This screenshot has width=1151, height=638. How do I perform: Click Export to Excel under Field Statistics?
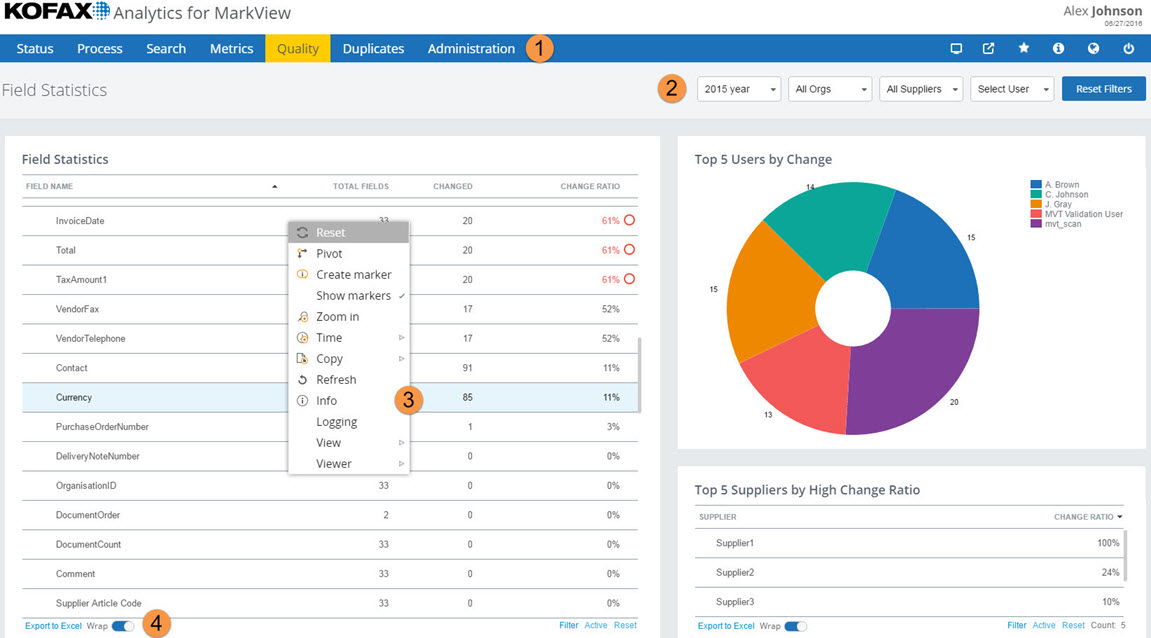pyautogui.click(x=54, y=626)
